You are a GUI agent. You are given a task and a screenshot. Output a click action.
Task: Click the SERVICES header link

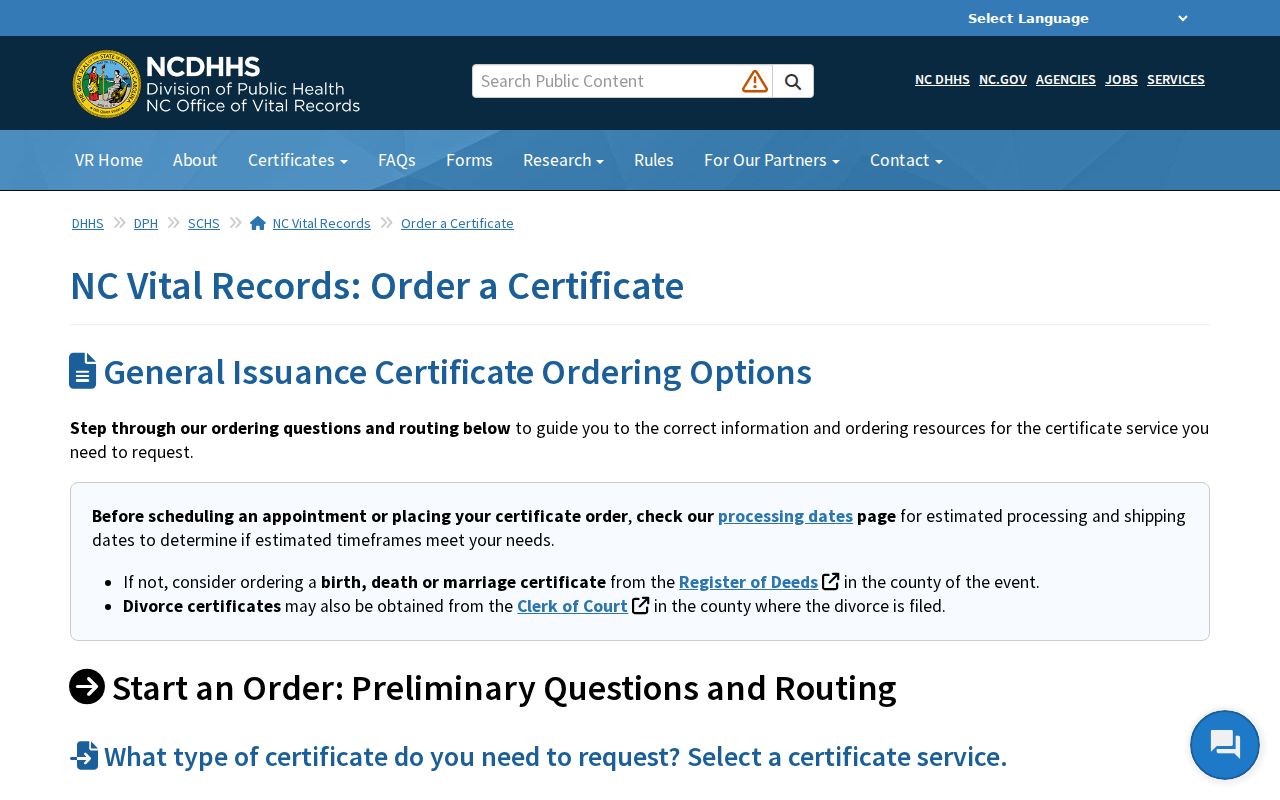(1176, 79)
